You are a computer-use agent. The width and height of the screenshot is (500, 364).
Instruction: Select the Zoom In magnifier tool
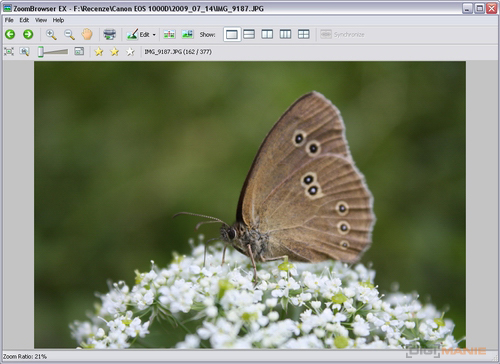[51, 34]
